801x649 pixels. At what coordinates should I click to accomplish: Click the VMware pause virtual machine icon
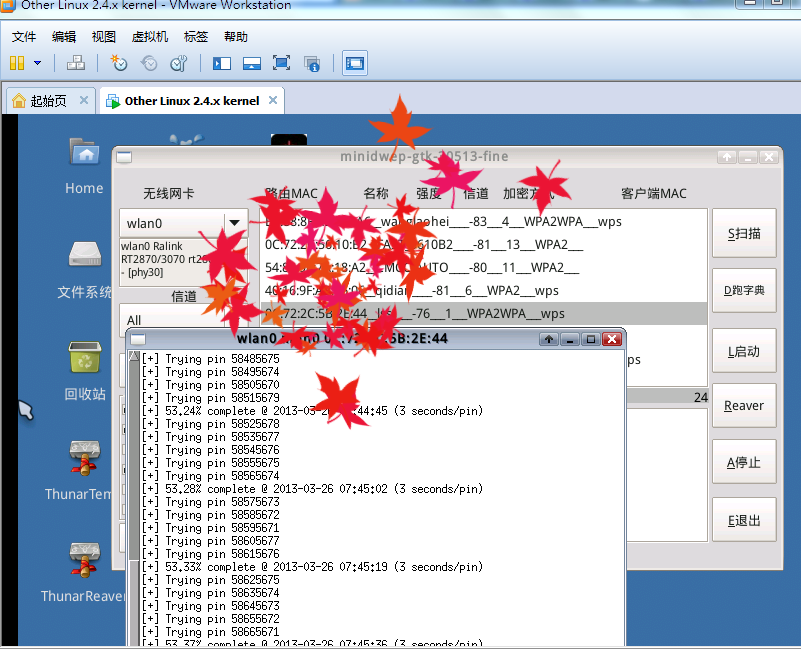point(17,63)
